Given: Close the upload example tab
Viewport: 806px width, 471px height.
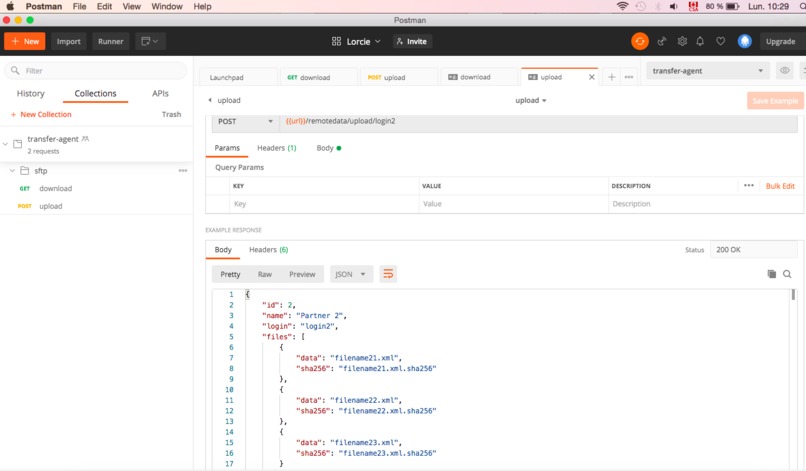Looking at the screenshot, I should (592, 77).
